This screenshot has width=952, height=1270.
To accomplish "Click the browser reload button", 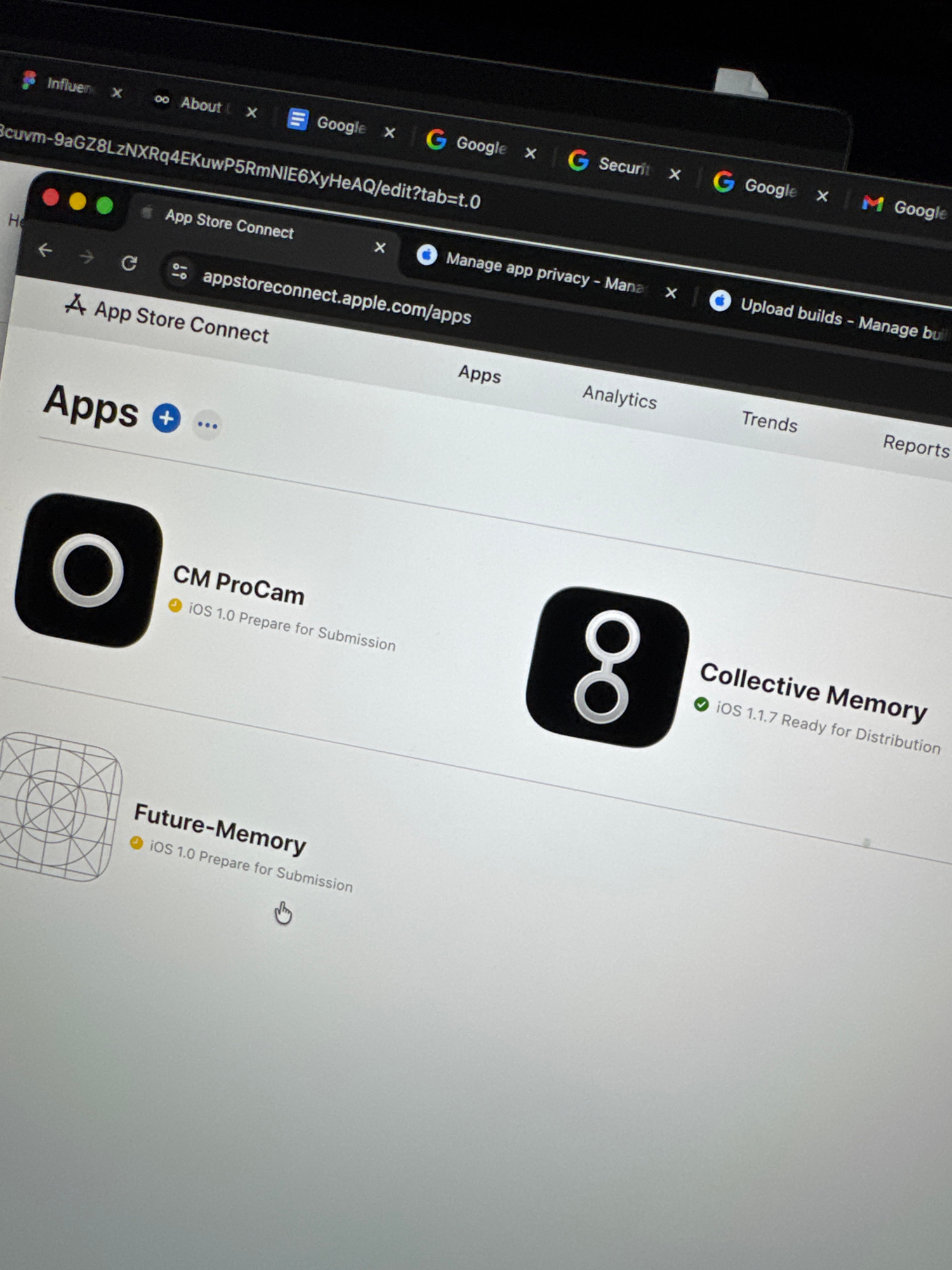I will point(129,263).
